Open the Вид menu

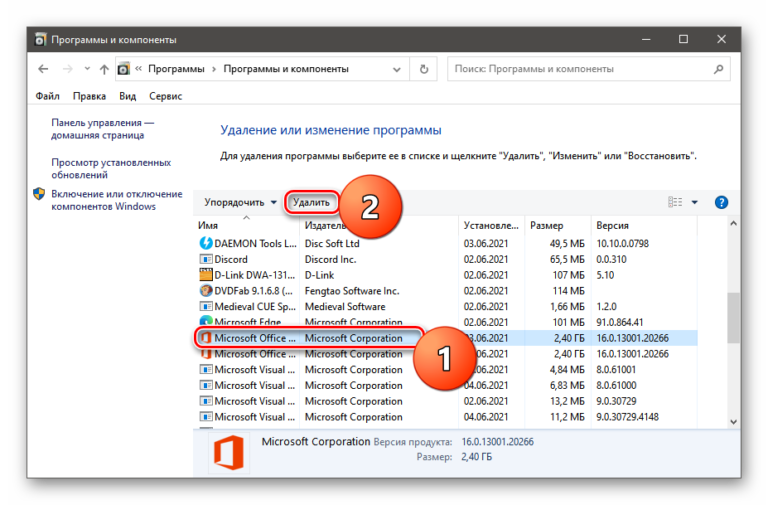coord(127,96)
